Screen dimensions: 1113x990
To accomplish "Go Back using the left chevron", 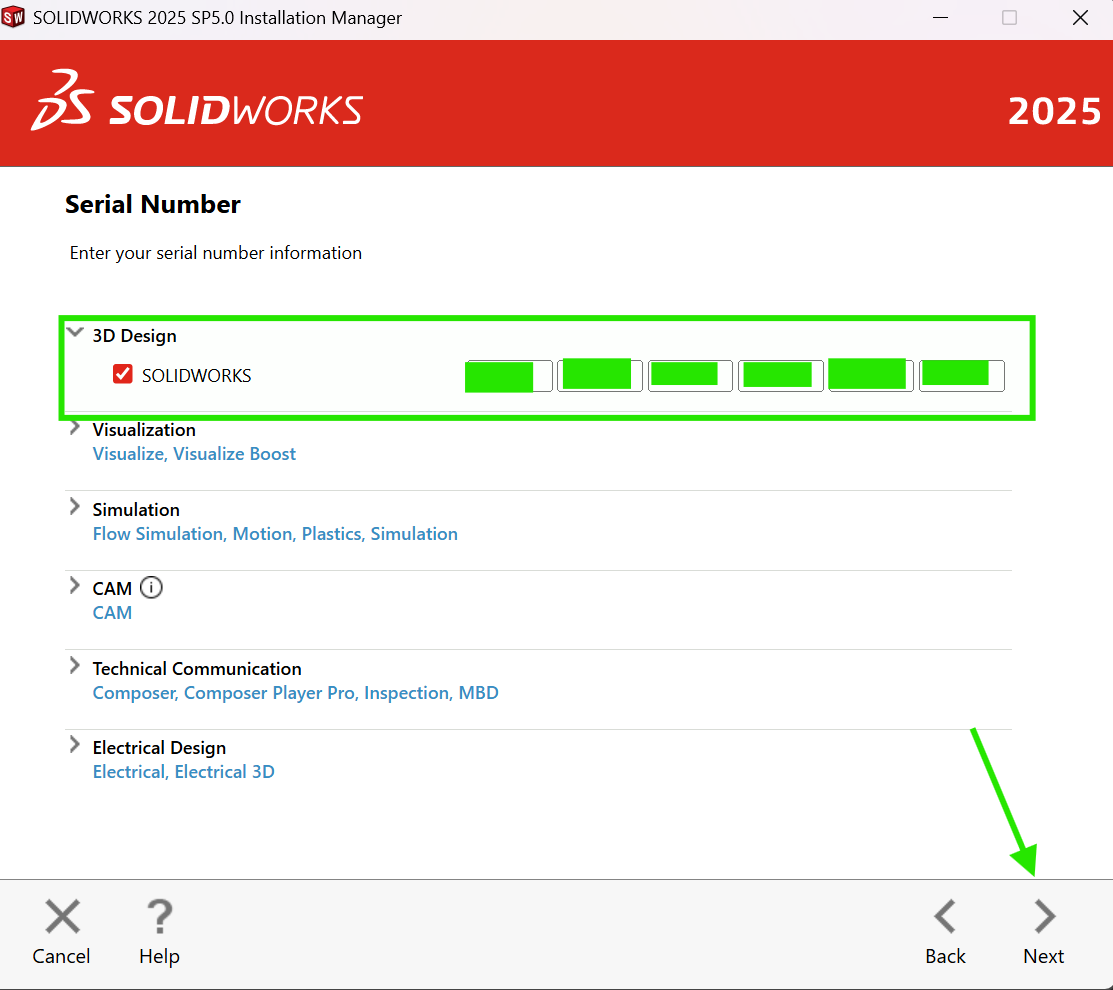I will click(x=945, y=916).
